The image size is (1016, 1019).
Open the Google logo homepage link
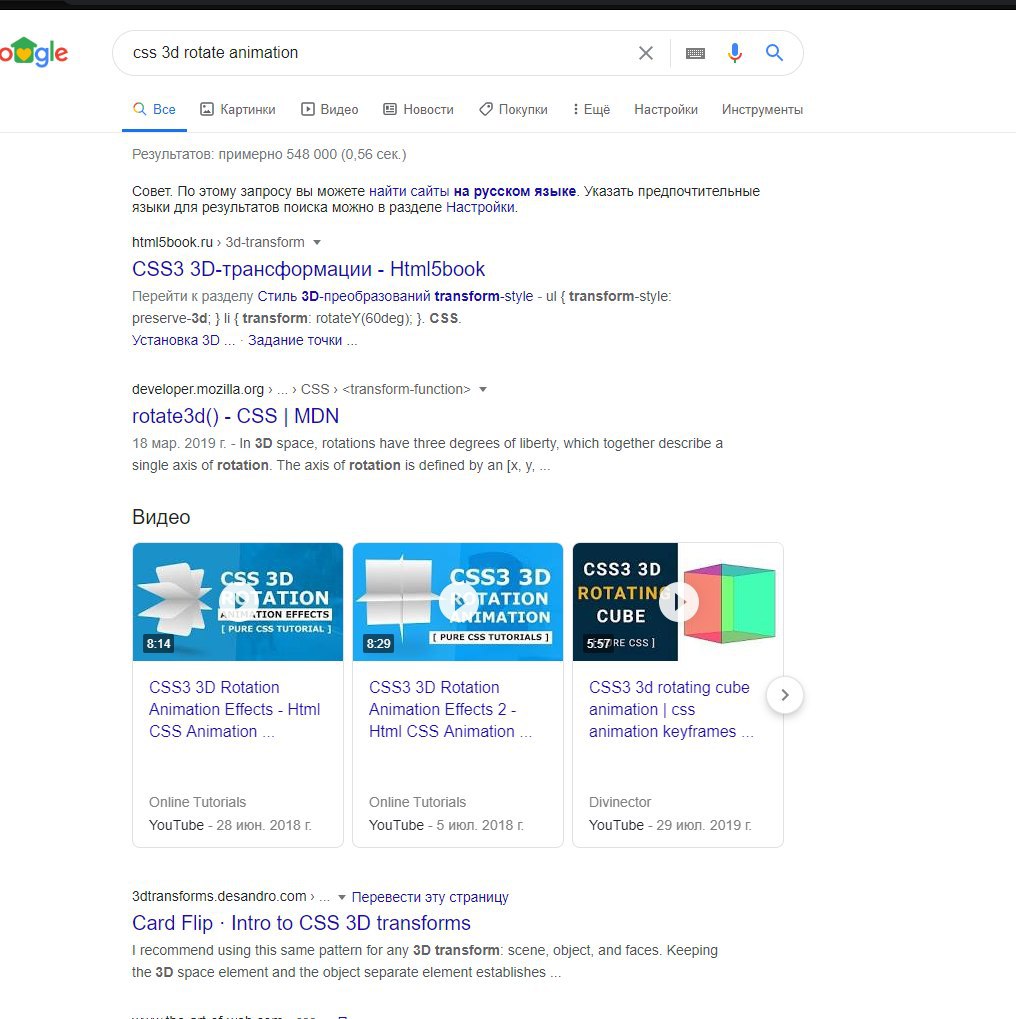[x=34, y=52]
